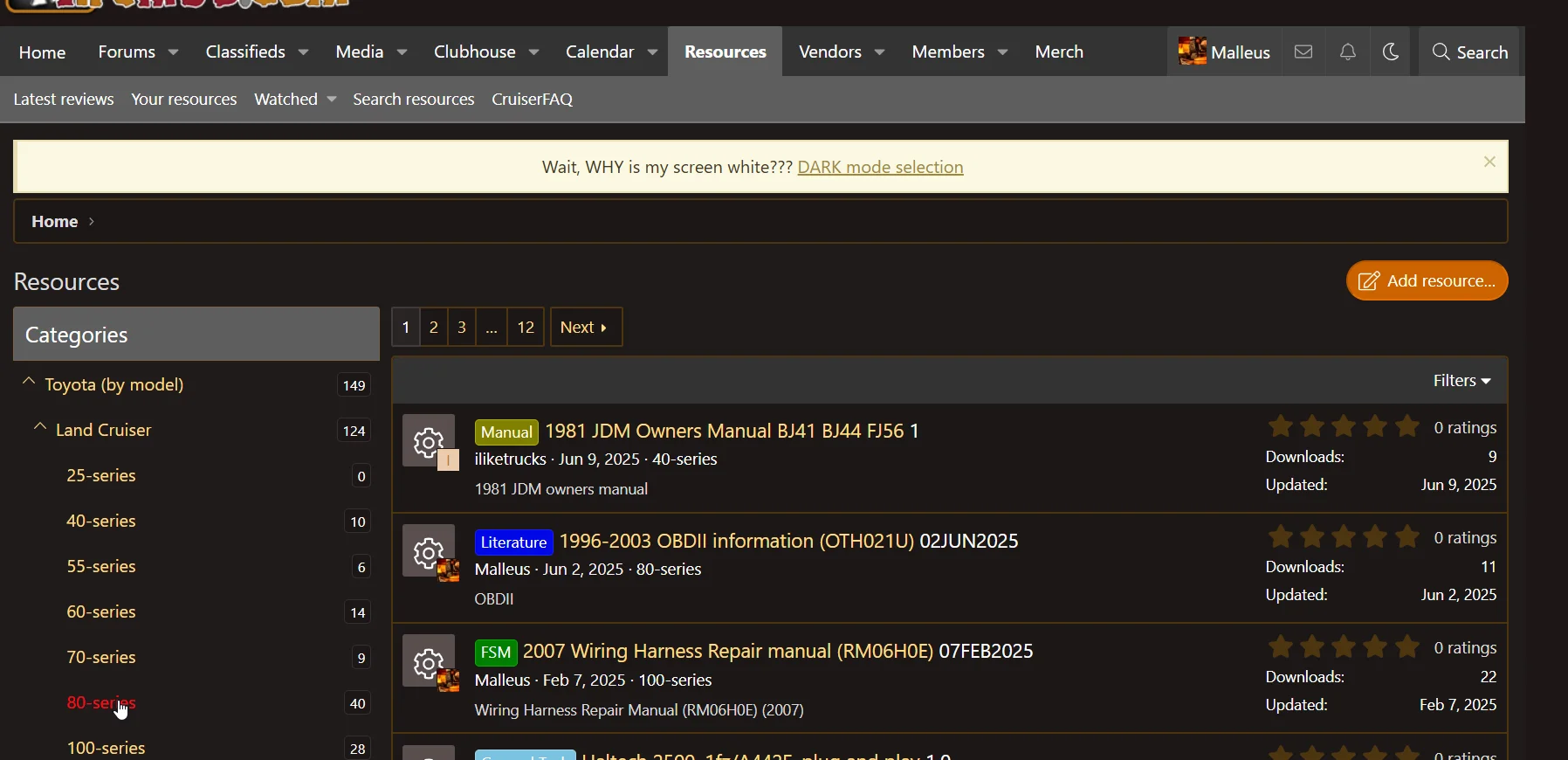The height and width of the screenshot is (760, 1568).
Task: Click the Add resource button
Action: (1427, 280)
